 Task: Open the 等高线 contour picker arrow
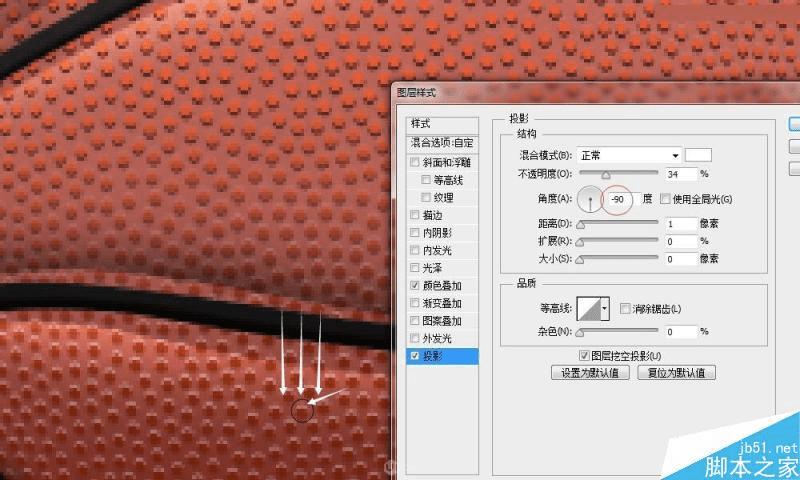coord(605,308)
